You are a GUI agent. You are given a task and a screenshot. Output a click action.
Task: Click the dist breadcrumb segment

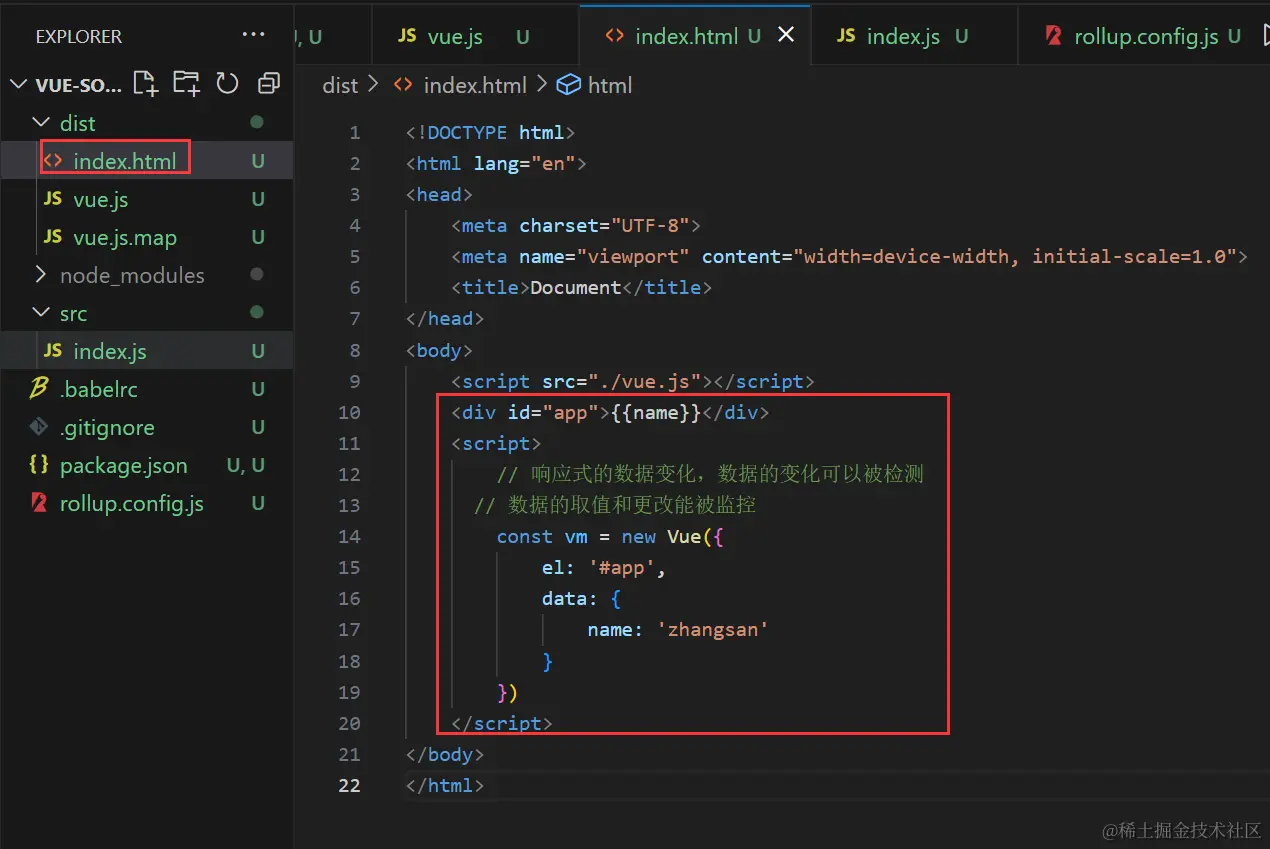point(340,85)
